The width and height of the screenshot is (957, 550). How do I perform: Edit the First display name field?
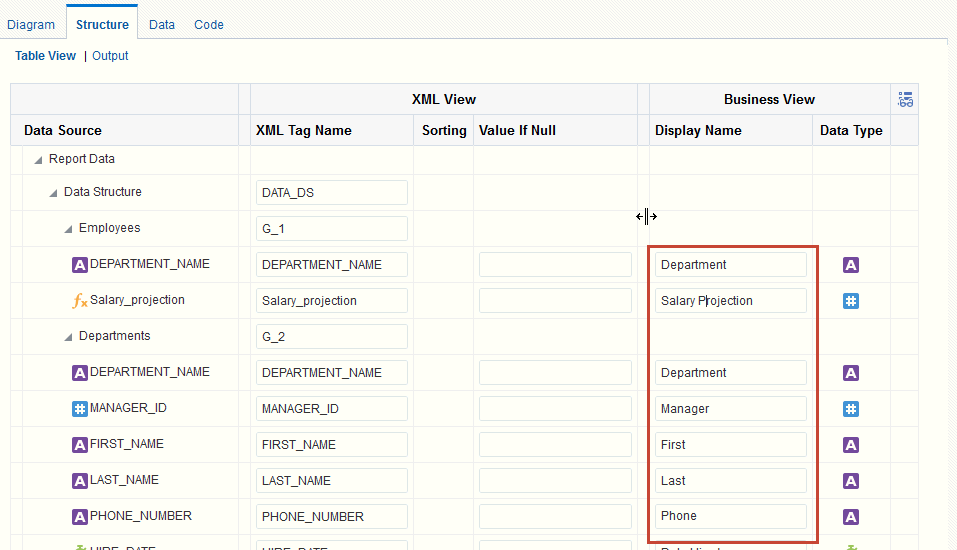[x=731, y=444]
